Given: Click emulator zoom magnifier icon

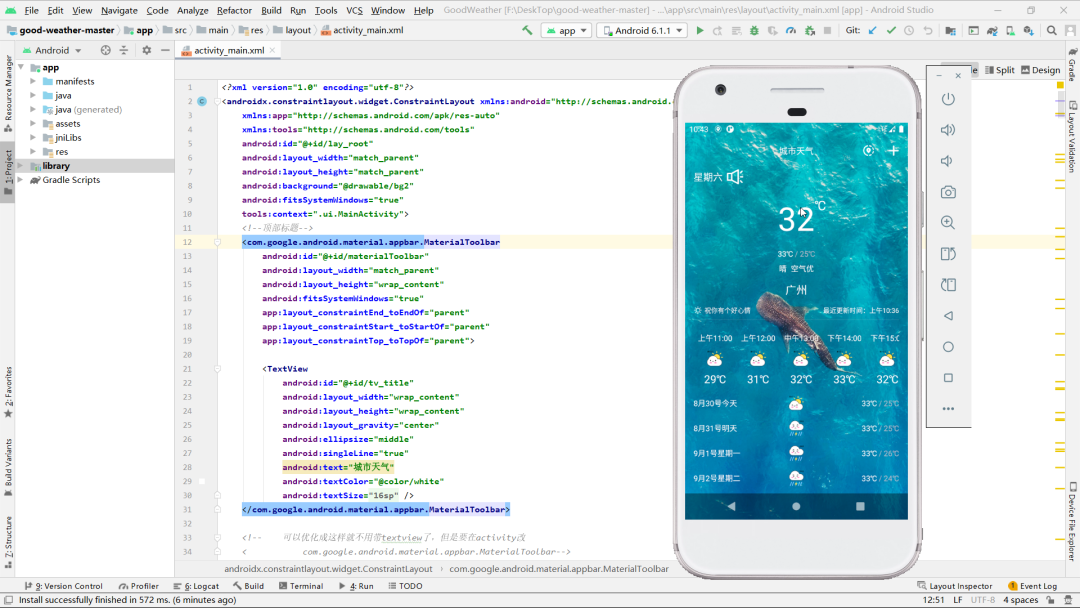Looking at the screenshot, I should click(x=948, y=222).
